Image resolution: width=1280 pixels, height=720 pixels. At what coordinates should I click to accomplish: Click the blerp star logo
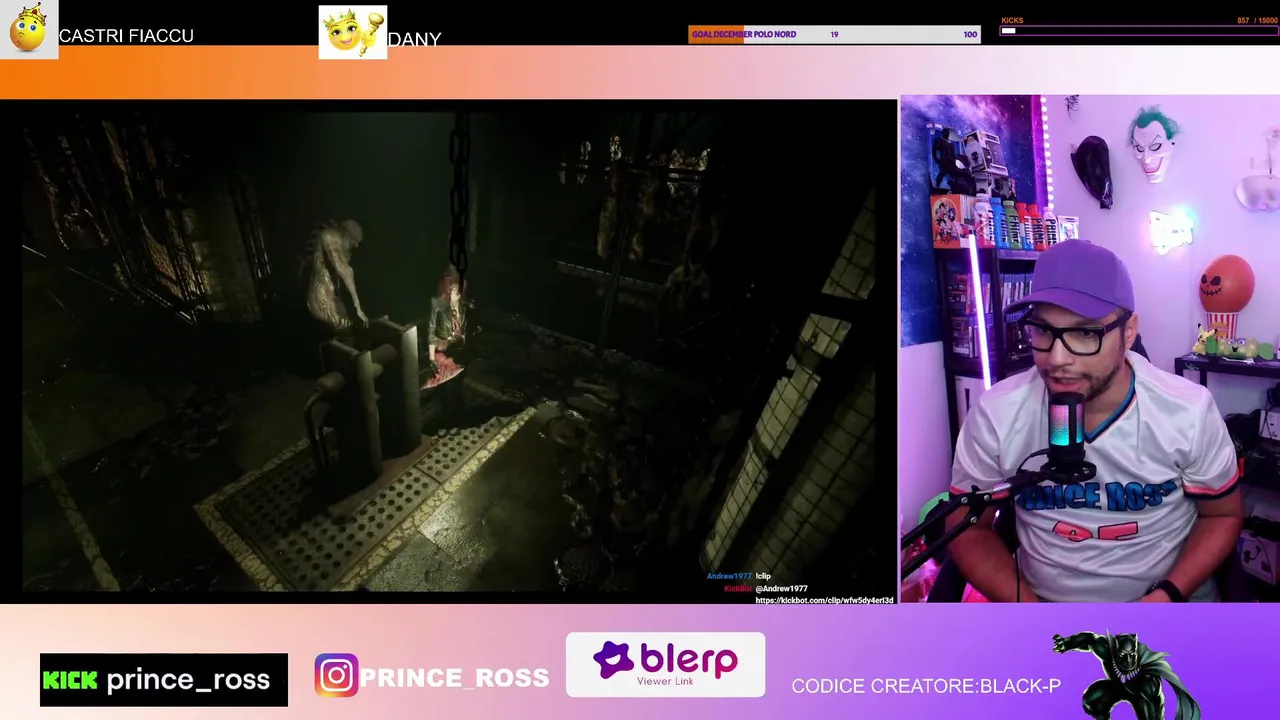[612, 660]
